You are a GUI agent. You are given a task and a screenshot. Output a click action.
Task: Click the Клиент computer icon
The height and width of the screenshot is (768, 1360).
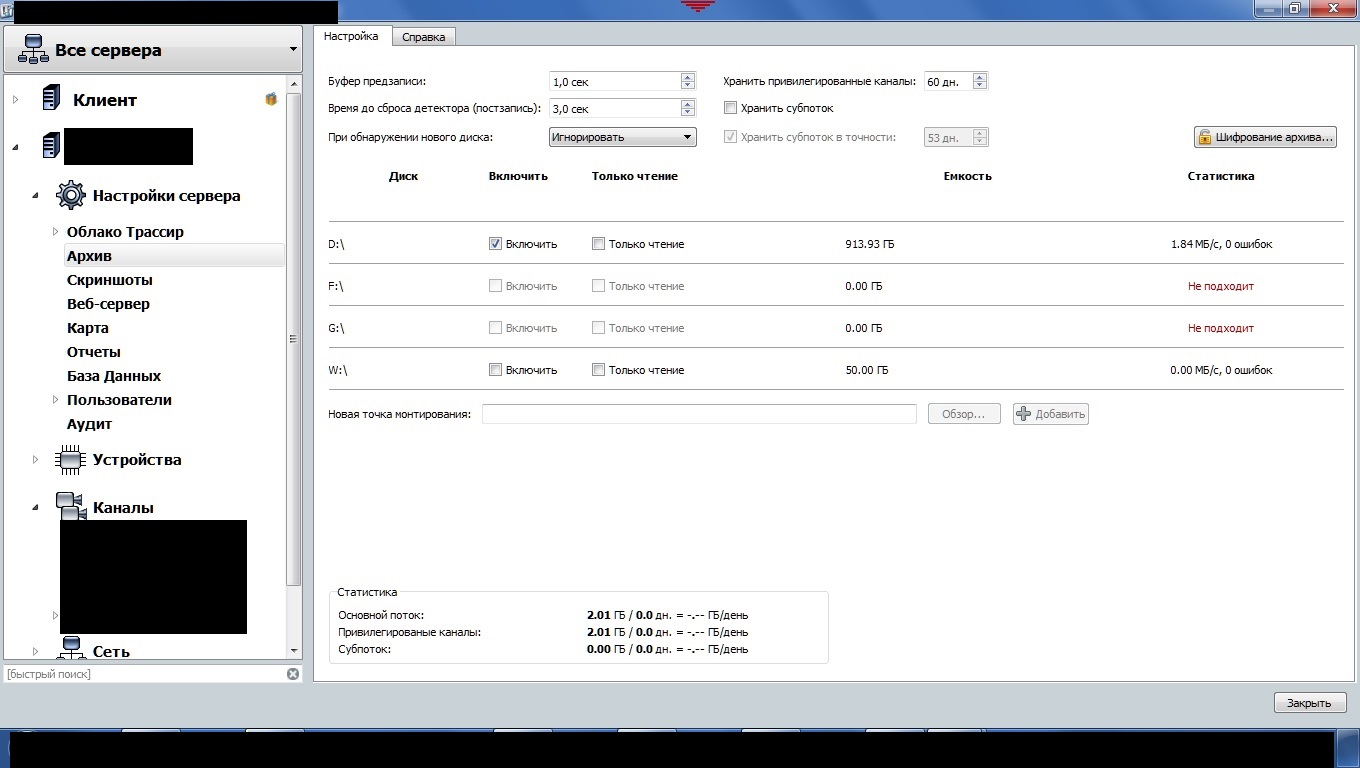click(x=51, y=99)
